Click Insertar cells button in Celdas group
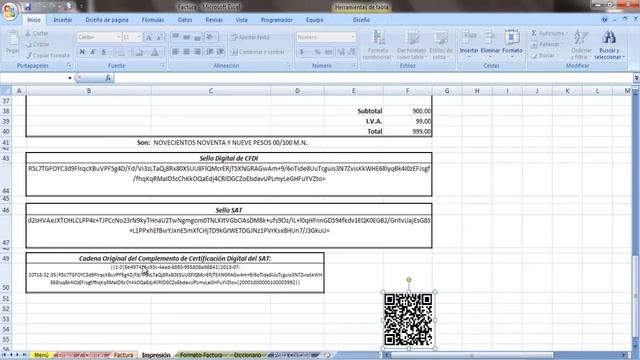640x360 pixels. tap(469, 44)
